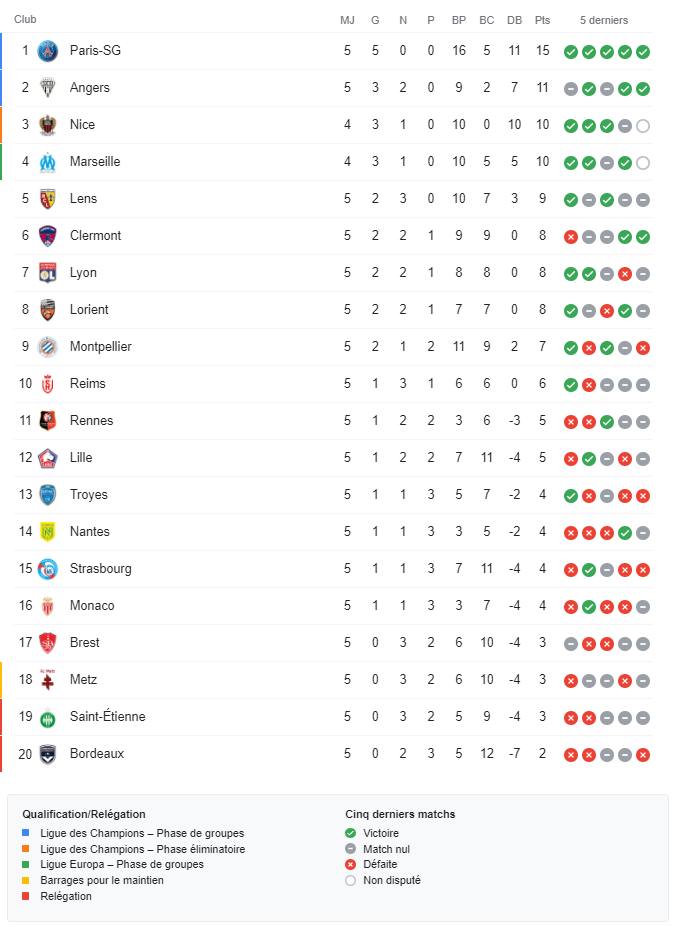Click the Angers club logo
674x927 pixels.
click(x=48, y=88)
